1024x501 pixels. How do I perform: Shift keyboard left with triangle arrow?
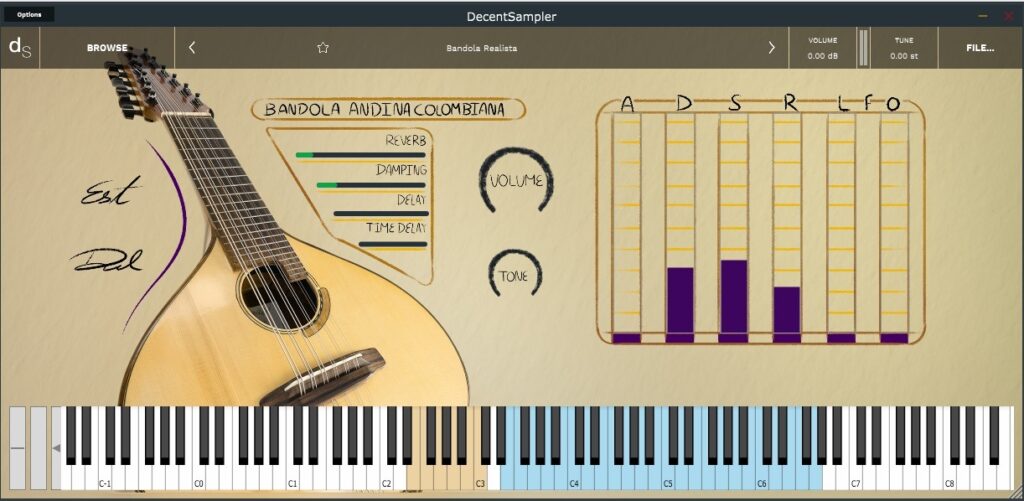click(x=56, y=448)
